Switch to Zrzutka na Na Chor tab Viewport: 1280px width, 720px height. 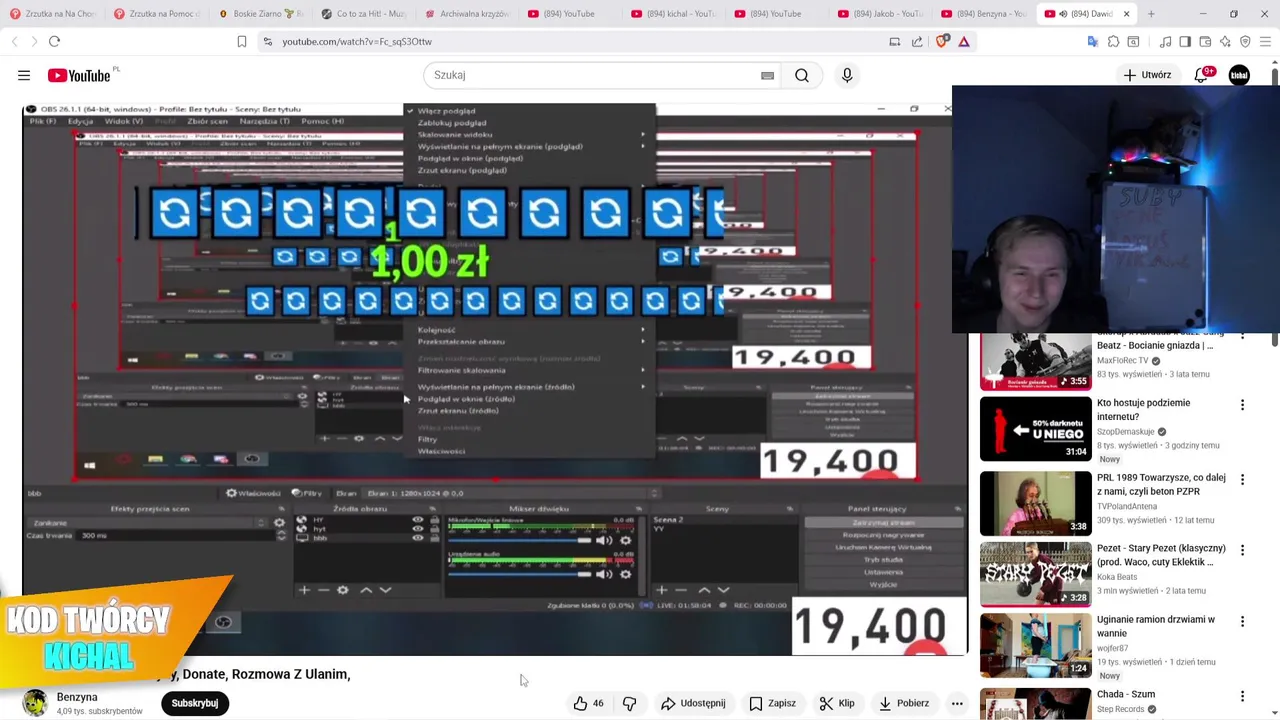52,14
